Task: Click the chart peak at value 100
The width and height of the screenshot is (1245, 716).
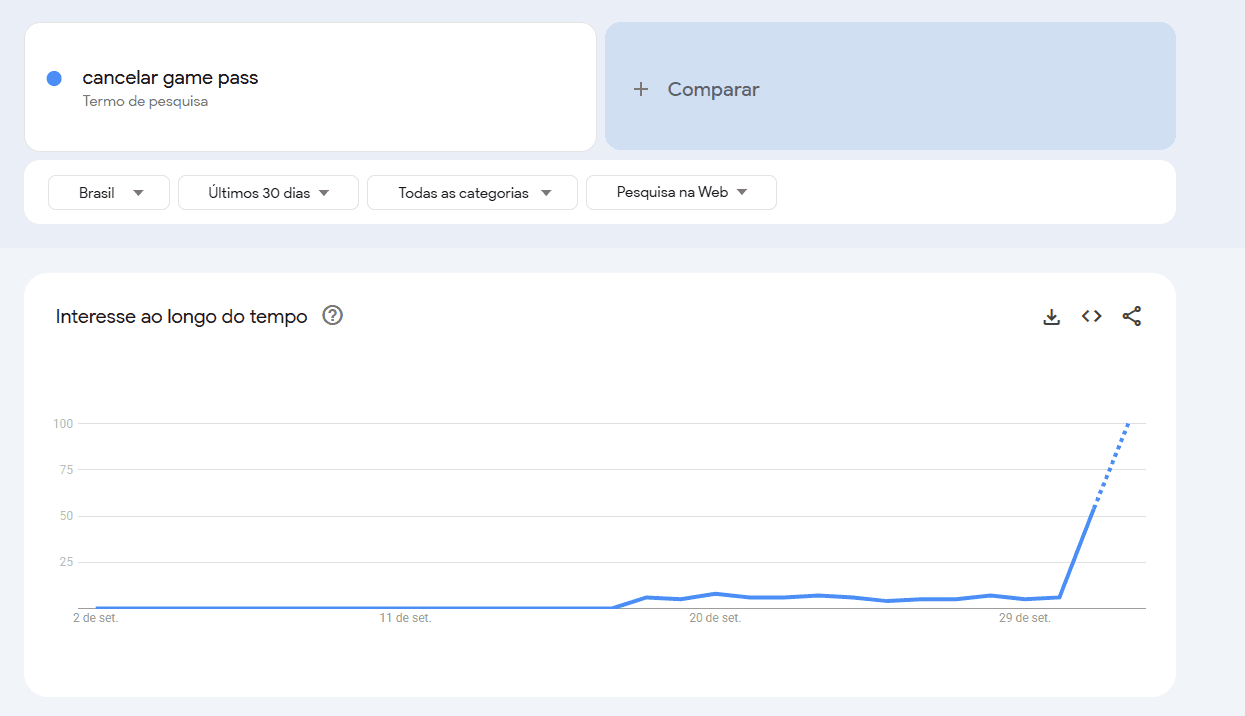Action: 1128,425
